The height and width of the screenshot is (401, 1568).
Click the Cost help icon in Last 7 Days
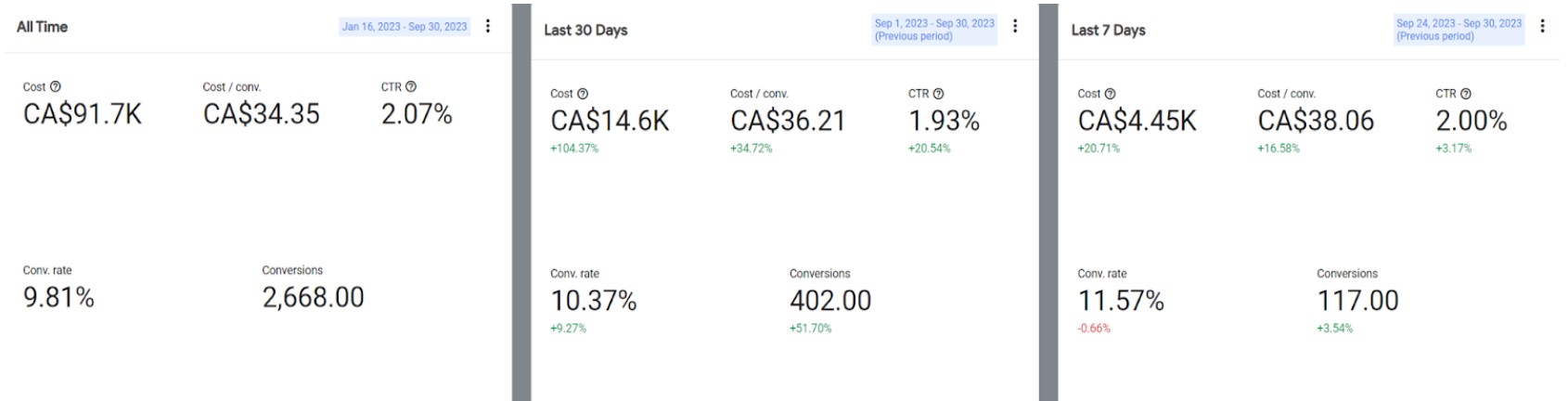point(1110,94)
